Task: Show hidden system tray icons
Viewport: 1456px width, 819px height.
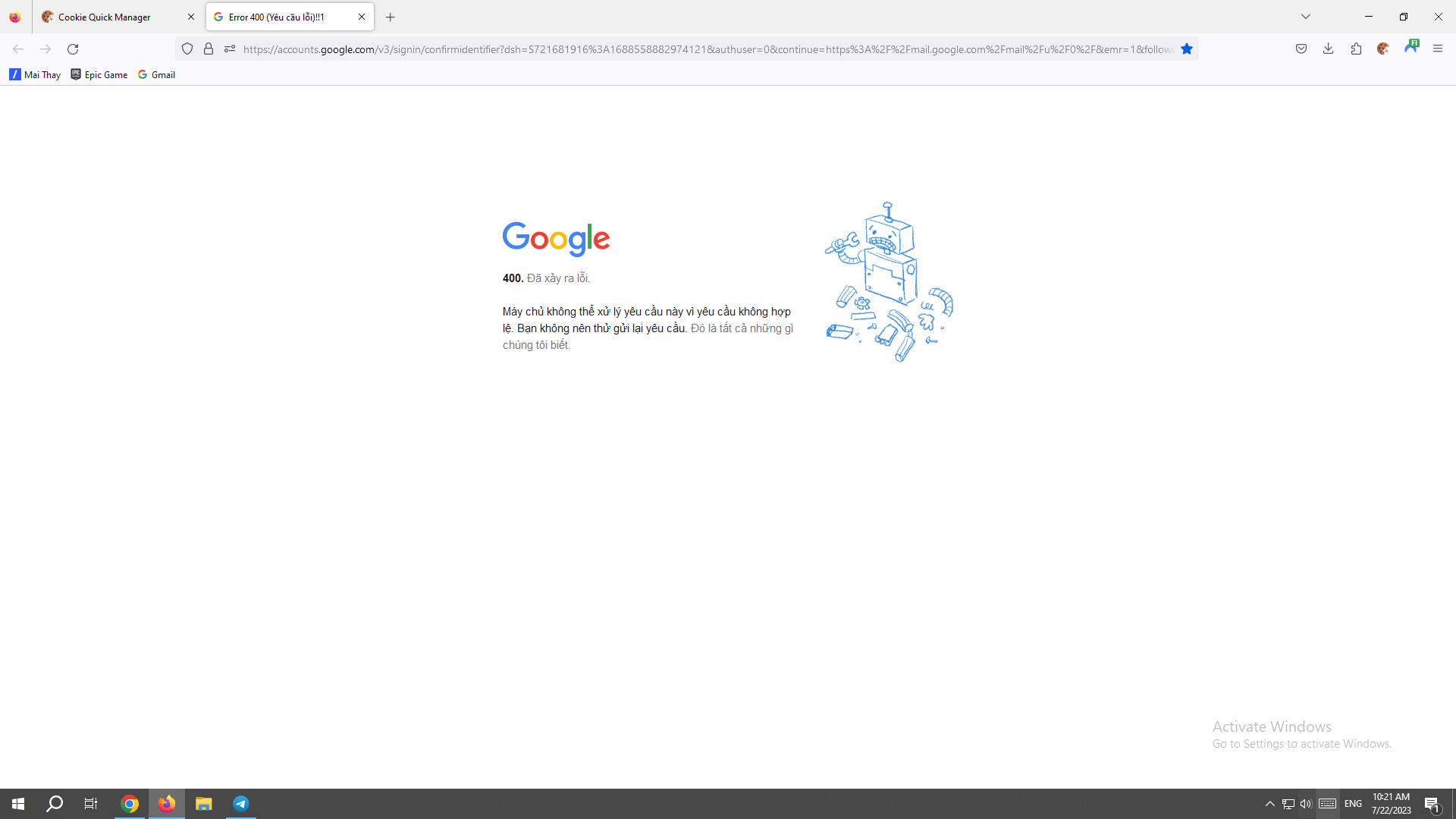Action: pyautogui.click(x=1270, y=804)
